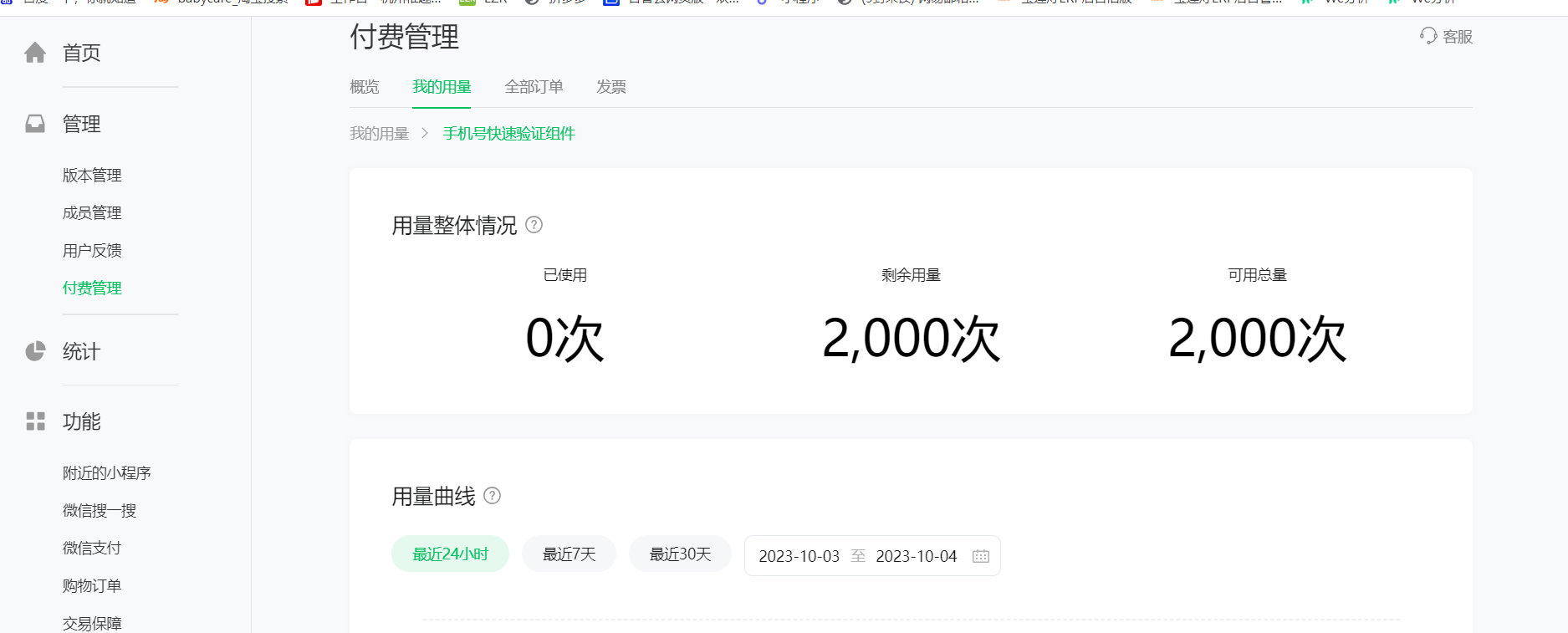The height and width of the screenshot is (633, 1568).
Task: Open the 发票 tab
Action: click(x=611, y=87)
